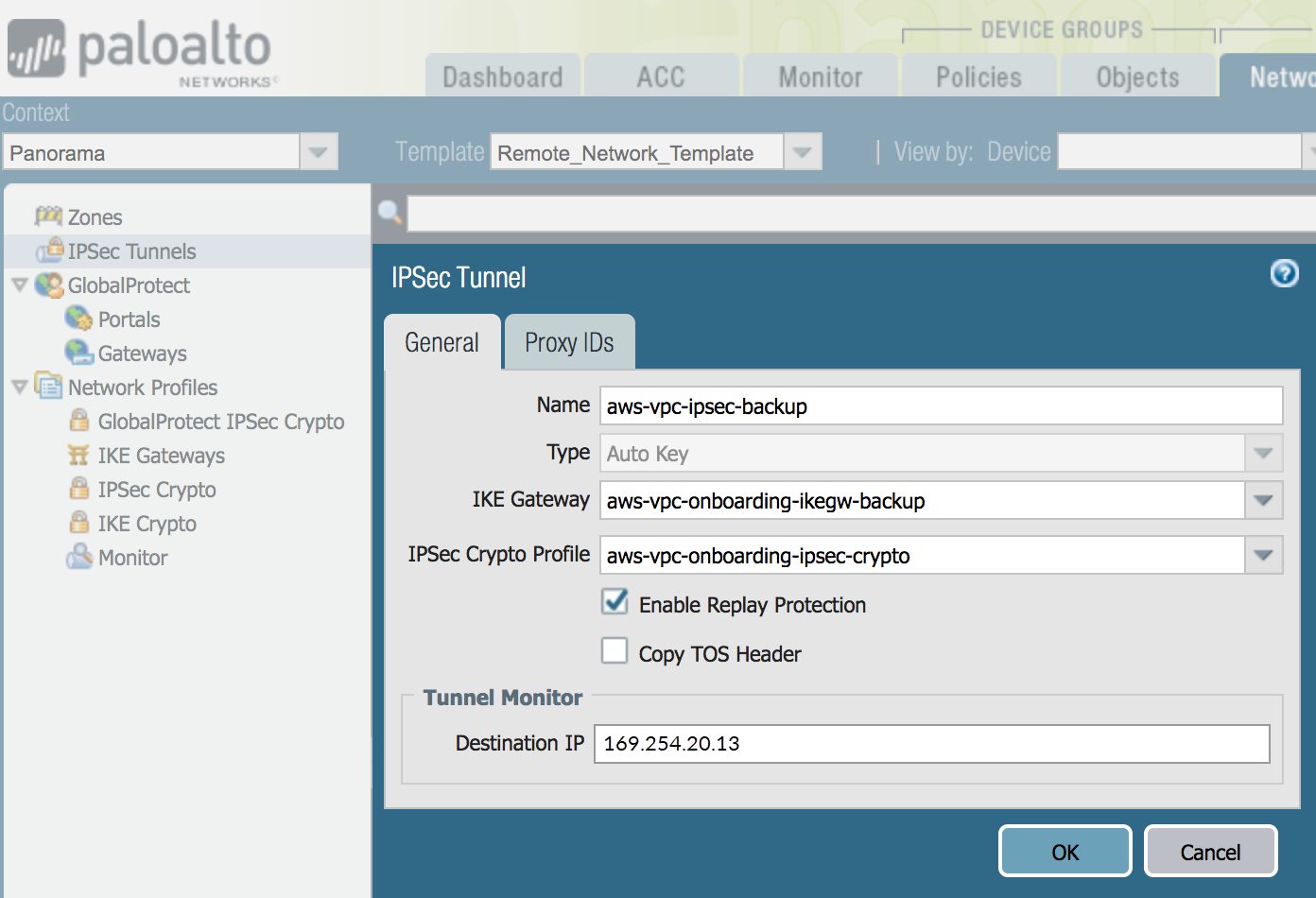Click the Zones icon in sidebar
1316x898 pixels.
pos(48,216)
